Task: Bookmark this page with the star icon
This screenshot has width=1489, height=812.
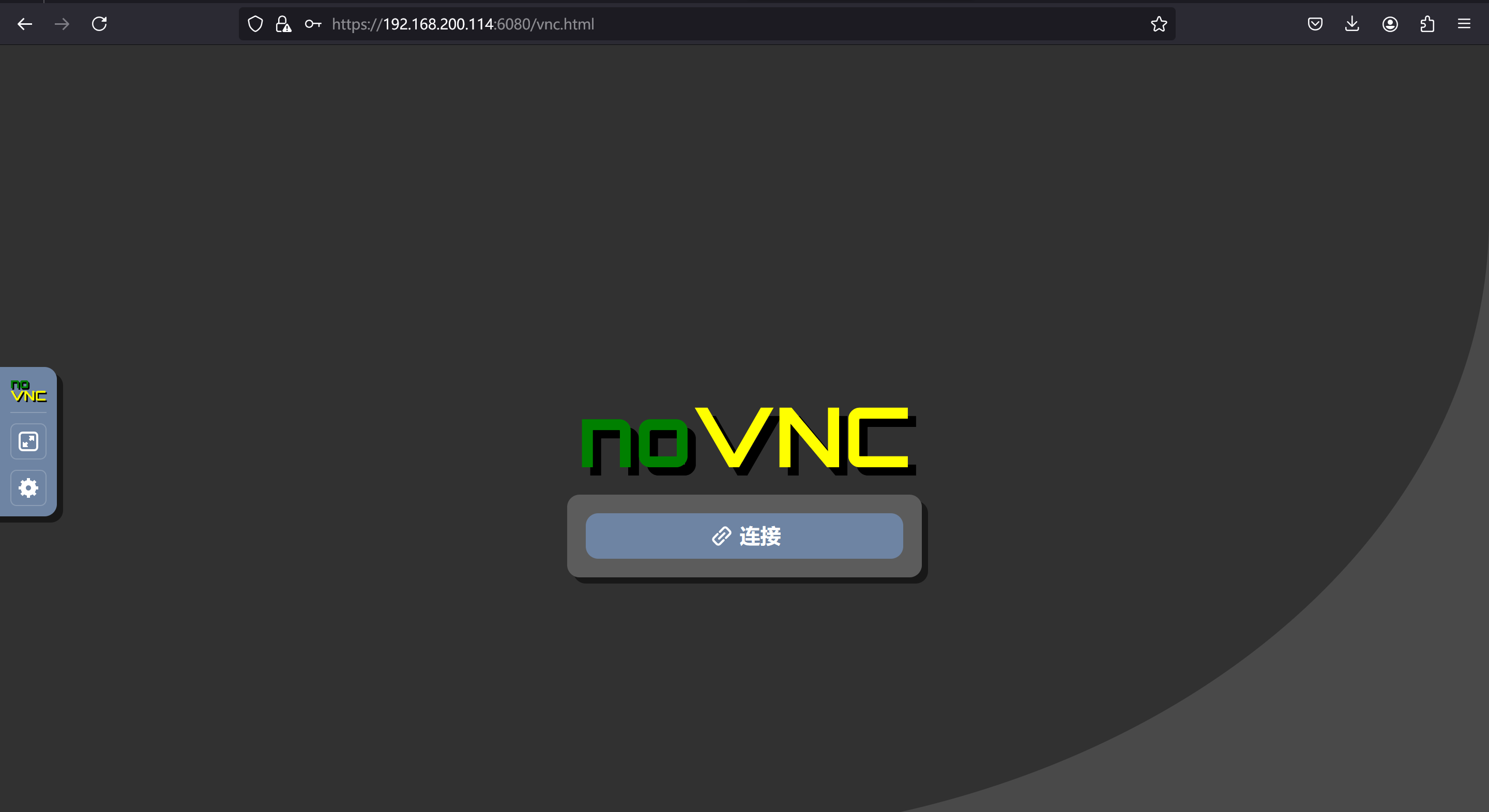Action: tap(1158, 24)
